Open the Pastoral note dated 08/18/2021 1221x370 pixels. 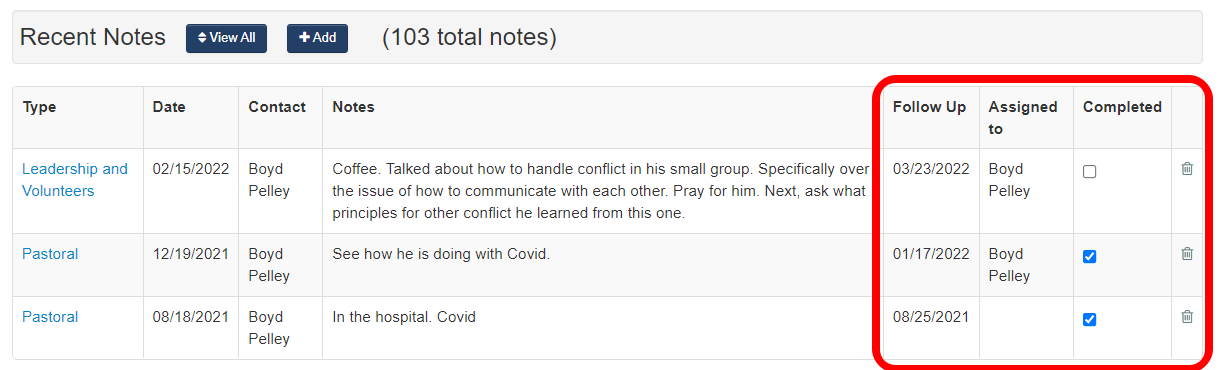pyautogui.click(x=50, y=317)
